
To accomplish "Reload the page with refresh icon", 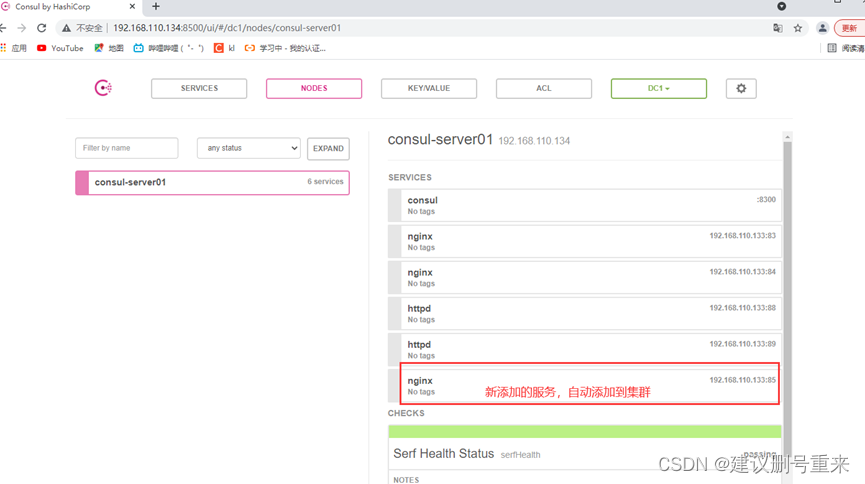I will pos(41,28).
